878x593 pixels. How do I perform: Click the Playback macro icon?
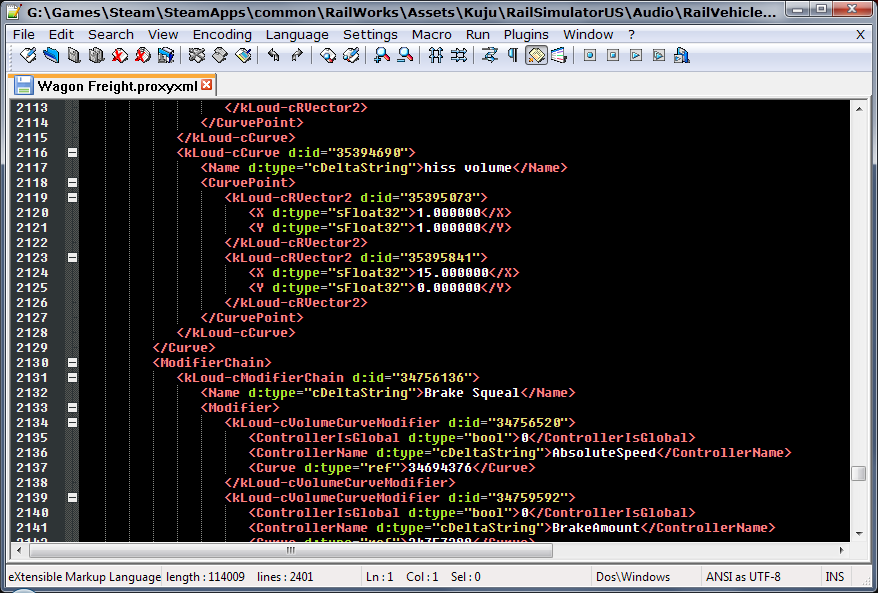(x=637, y=55)
